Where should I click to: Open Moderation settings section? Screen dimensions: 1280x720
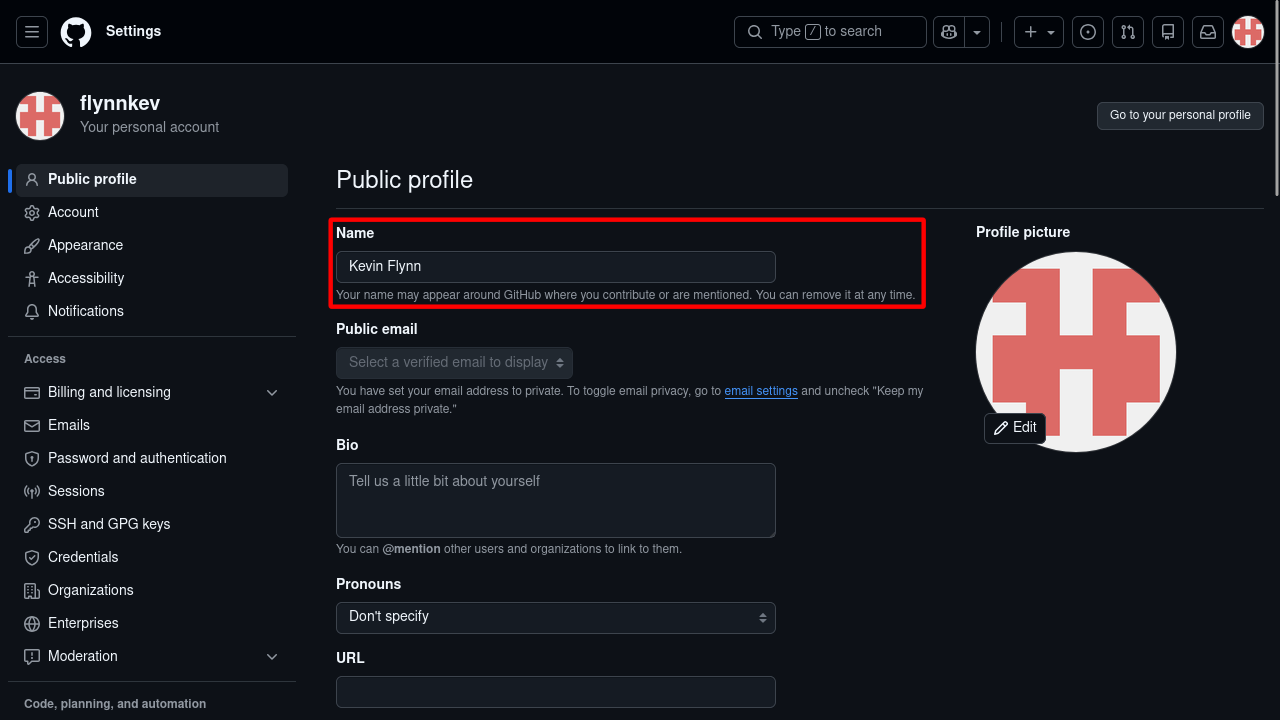pyautogui.click(x=152, y=657)
